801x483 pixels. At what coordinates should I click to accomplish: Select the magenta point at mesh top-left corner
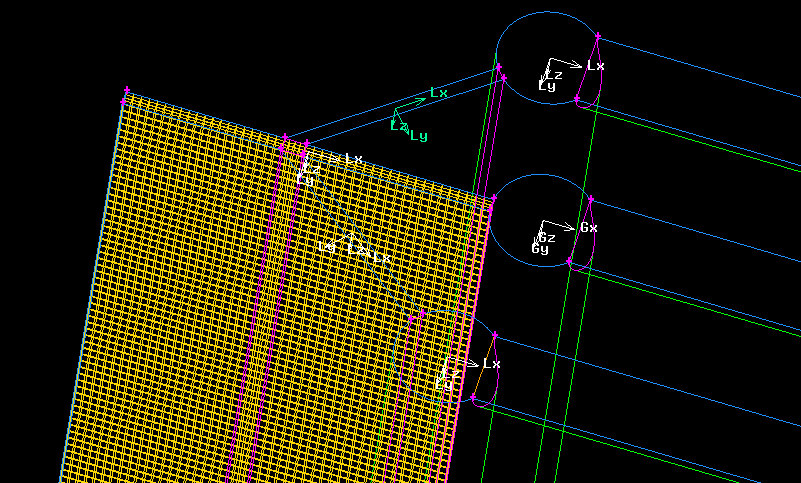click(x=126, y=91)
